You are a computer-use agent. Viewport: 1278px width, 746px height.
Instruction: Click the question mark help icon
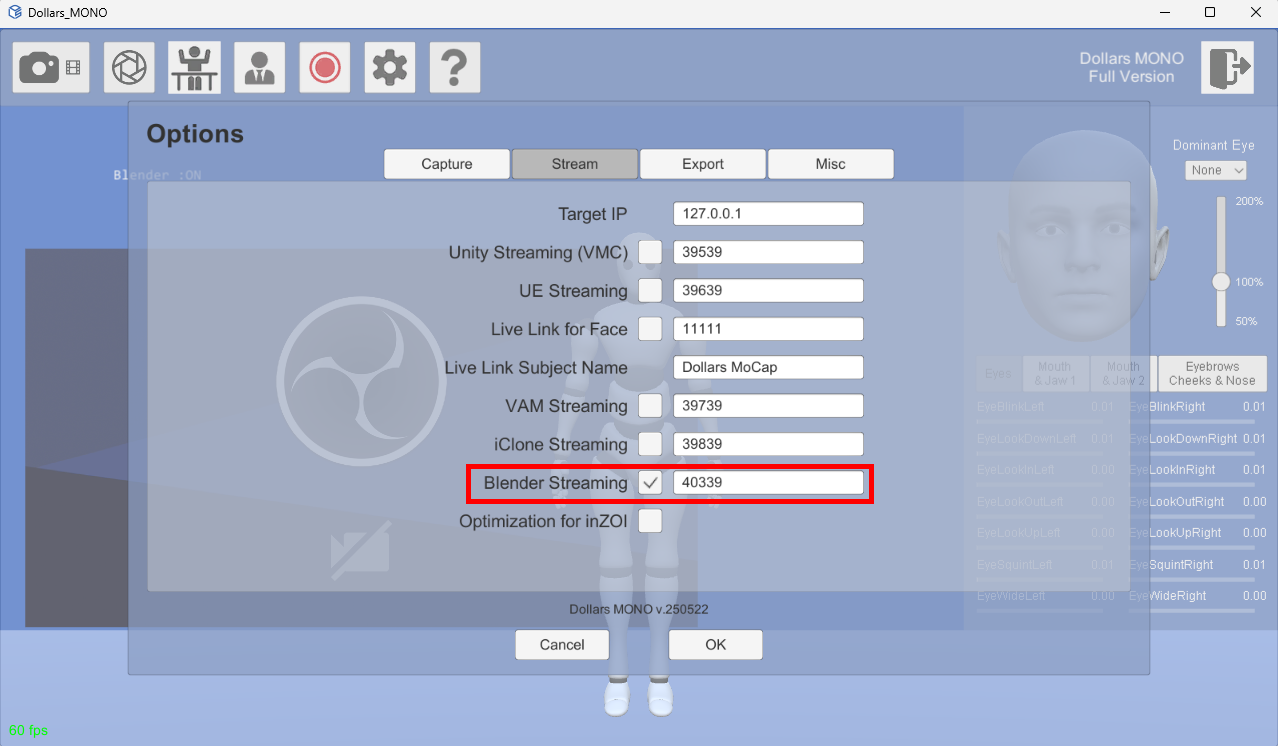[455, 68]
